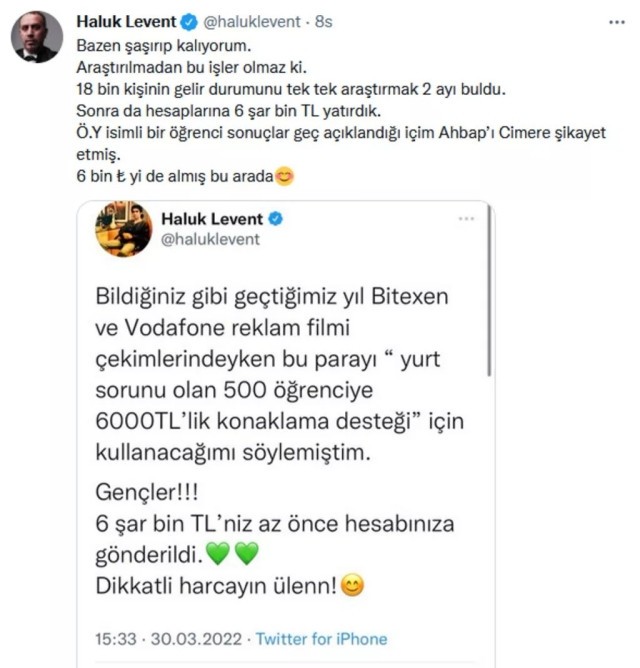Image resolution: width=640 pixels, height=668 pixels.
Task: Click the 'Haluk Levent' name in quoted tweet
Action: (x=212, y=219)
